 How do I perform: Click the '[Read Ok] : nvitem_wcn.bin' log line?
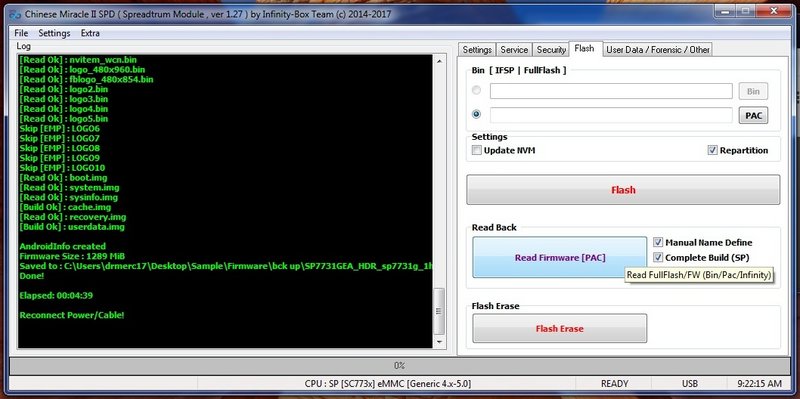pyautogui.click(x=78, y=60)
